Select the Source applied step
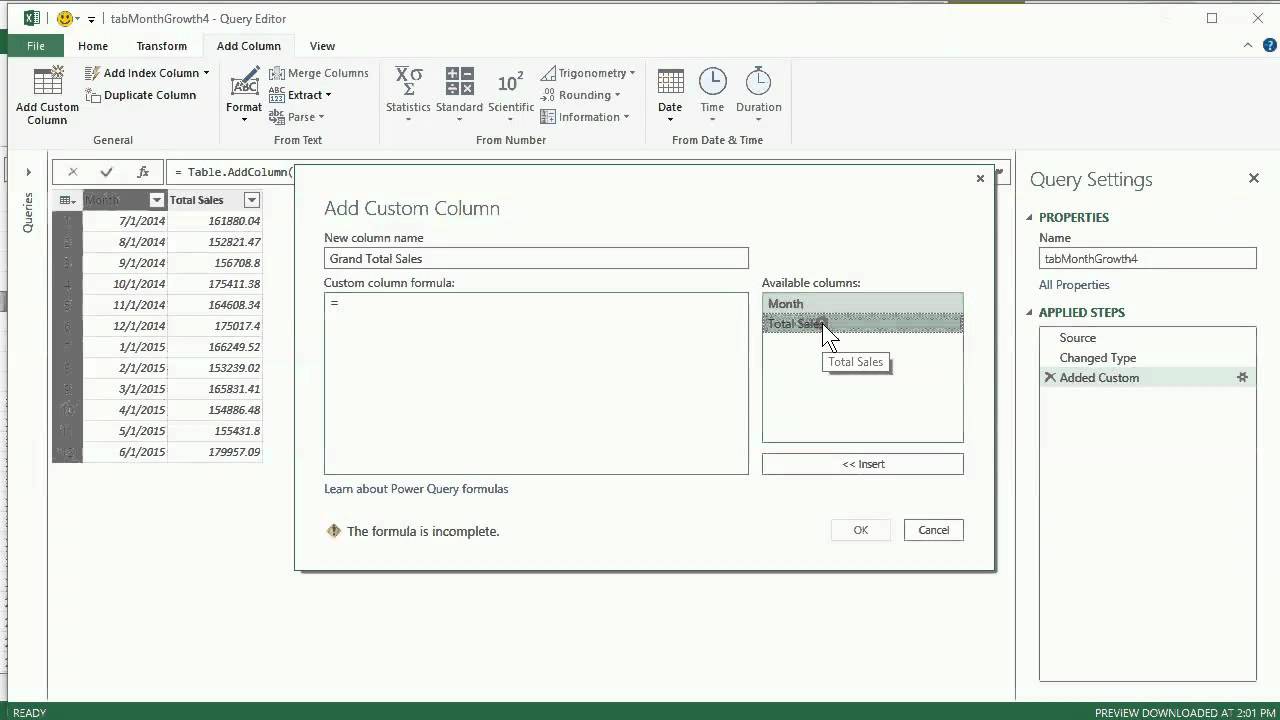The width and height of the screenshot is (1280, 720). (1147, 338)
